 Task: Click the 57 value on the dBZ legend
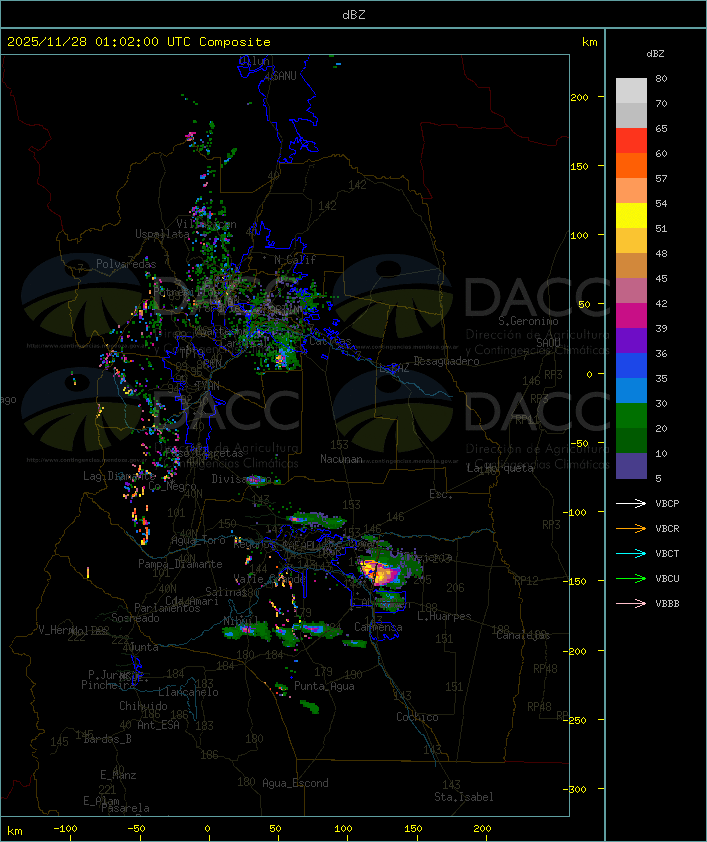(661, 179)
